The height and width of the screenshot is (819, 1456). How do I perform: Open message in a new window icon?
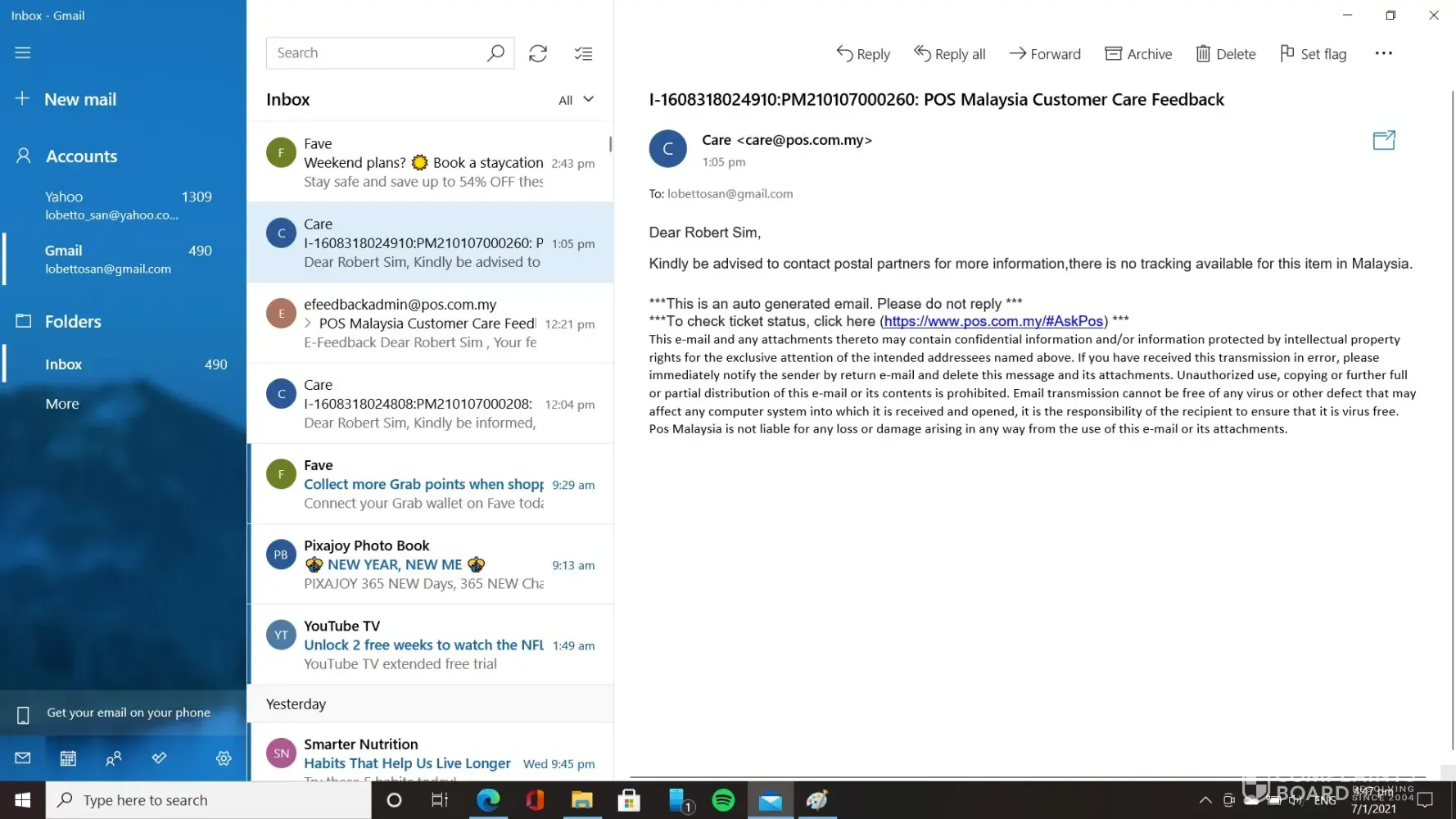[x=1383, y=141]
